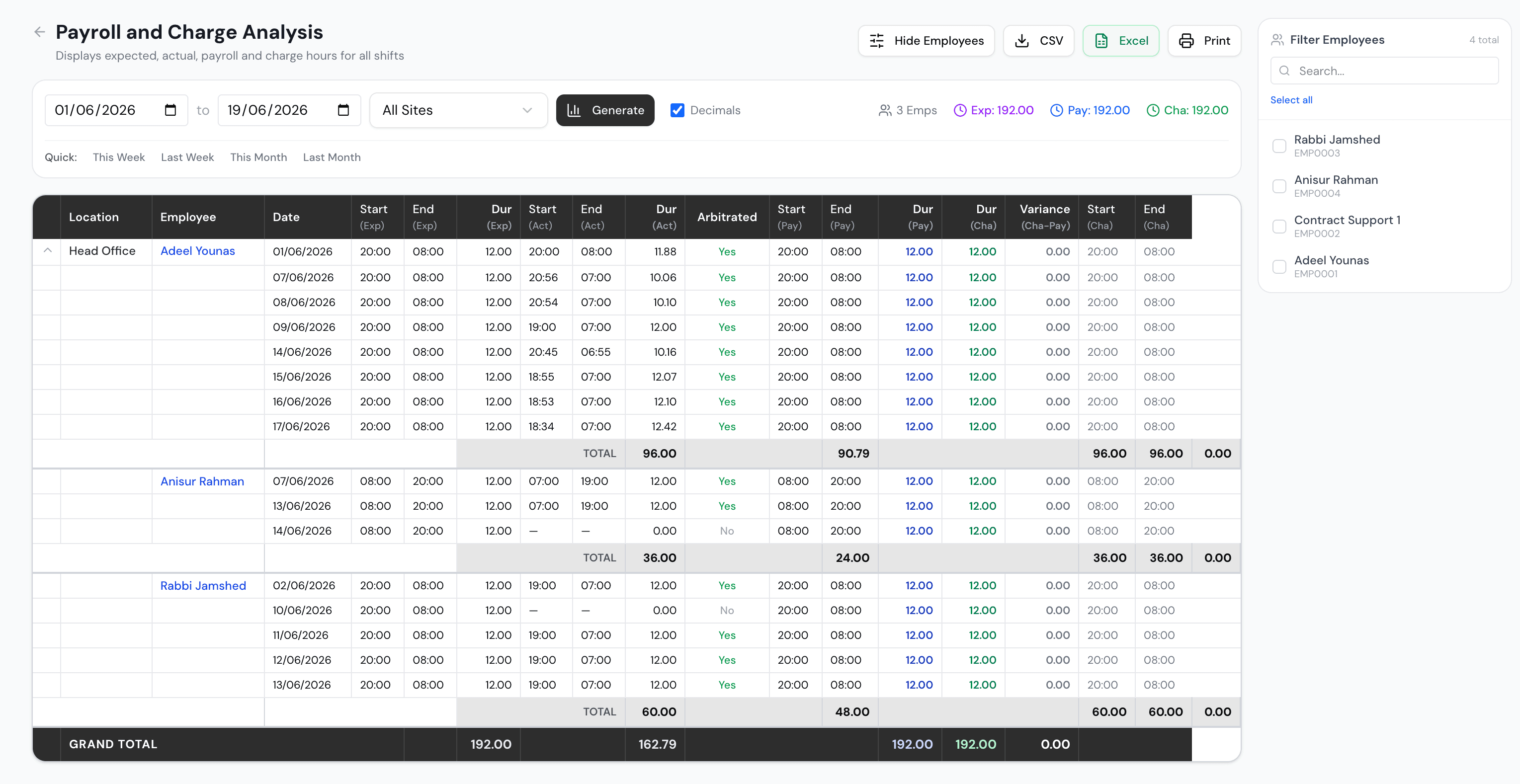Click the Filter Employees people icon
Image resolution: width=1520 pixels, height=784 pixels.
[1277, 40]
